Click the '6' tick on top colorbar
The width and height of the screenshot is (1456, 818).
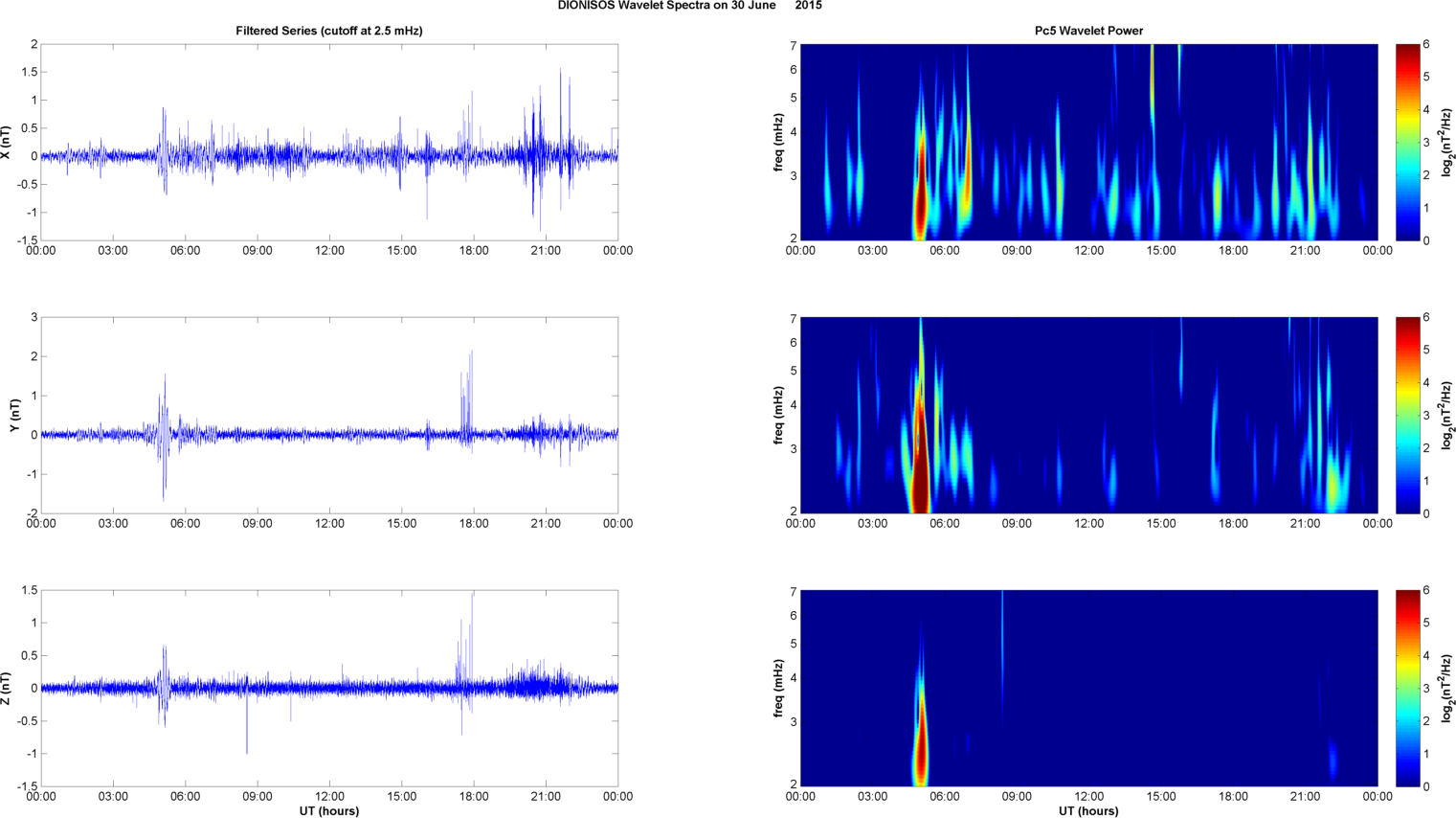(1426, 44)
